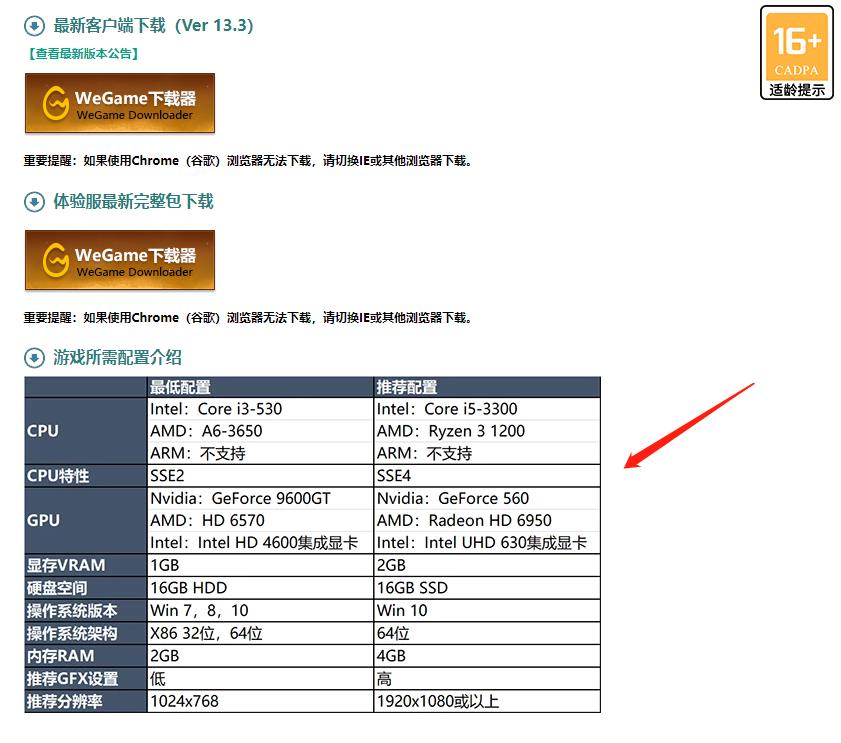The height and width of the screenshot is (743, 841).
Task: Click the 2GB VRAM cell in 推荐配置
Action: [x=487, y=565]
